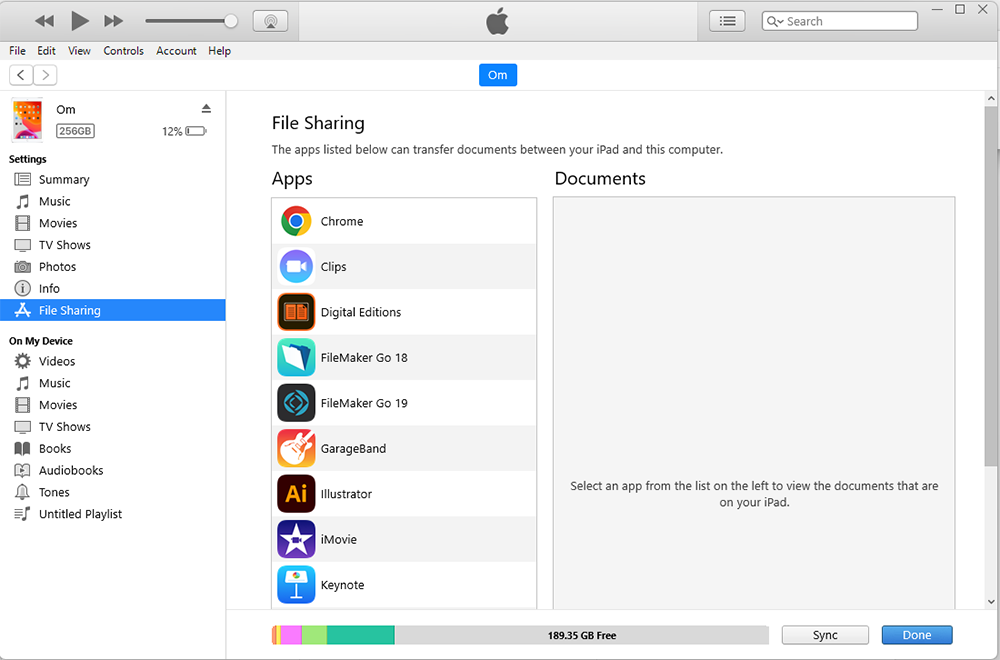Click the 12% battery text
The image size is (1000, 660).
coord(172,131)
